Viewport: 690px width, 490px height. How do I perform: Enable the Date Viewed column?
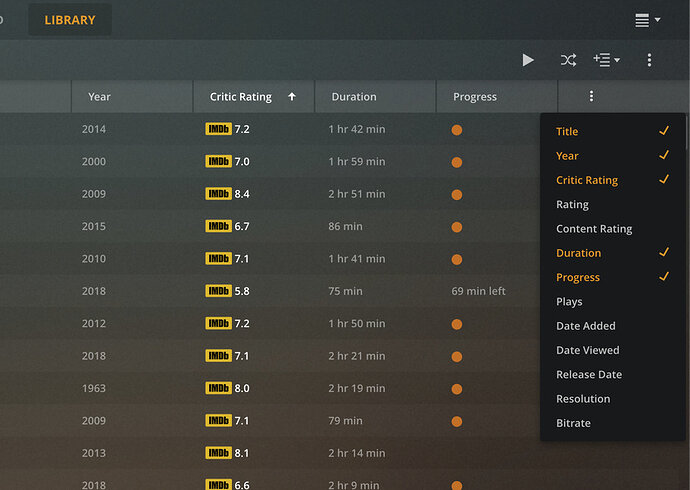(613, 350)
